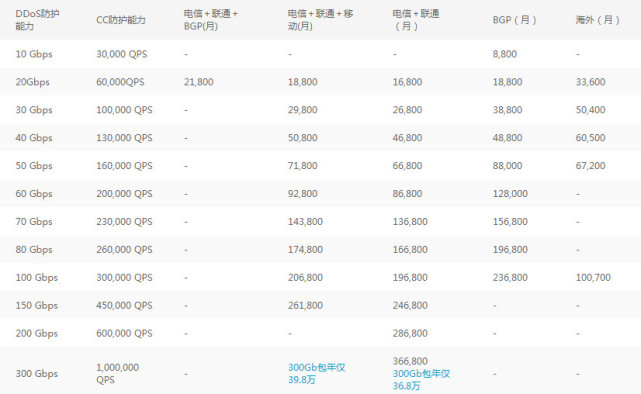641x394 pixels.
Task: Click the 261,800 price cell
Action: [305, 305]
